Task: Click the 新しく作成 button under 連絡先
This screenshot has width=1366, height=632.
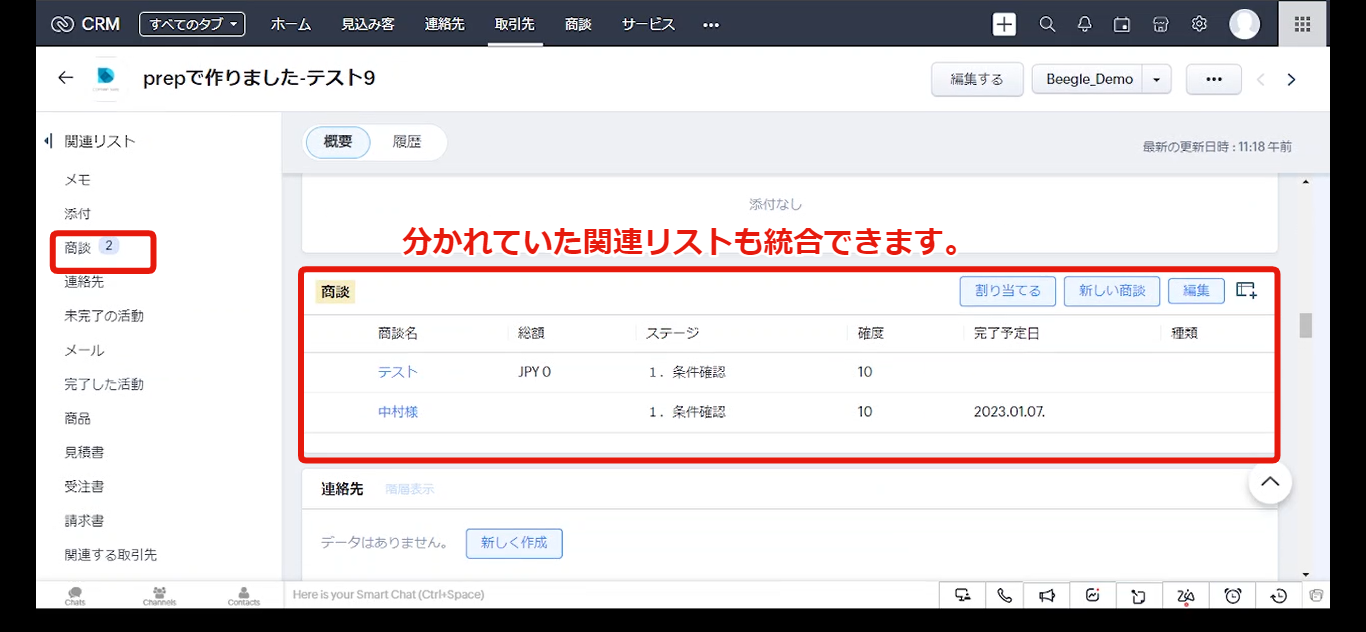Action: (x=514, y=543)
